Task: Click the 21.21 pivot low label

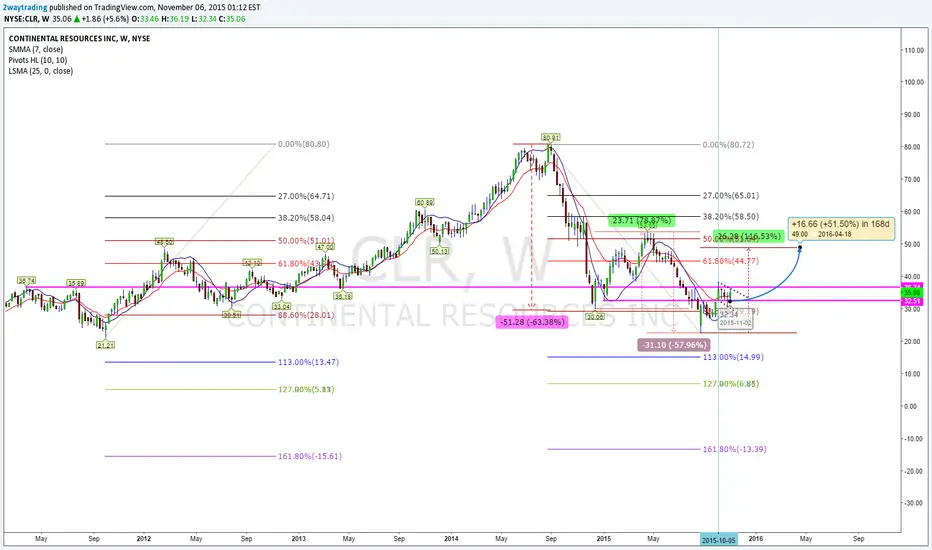Action: (106, 345)
